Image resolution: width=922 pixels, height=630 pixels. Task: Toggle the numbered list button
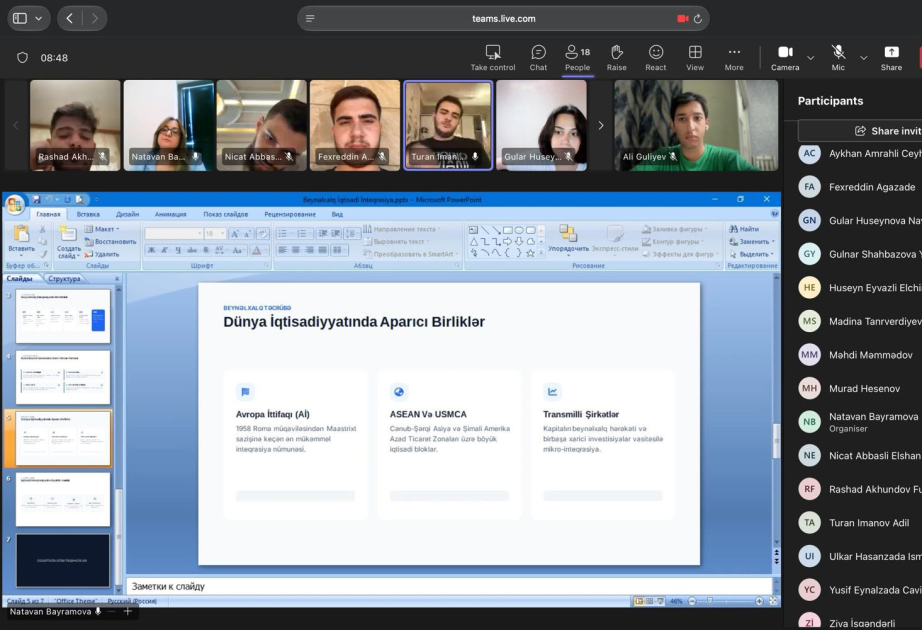(x=304, y=234)
